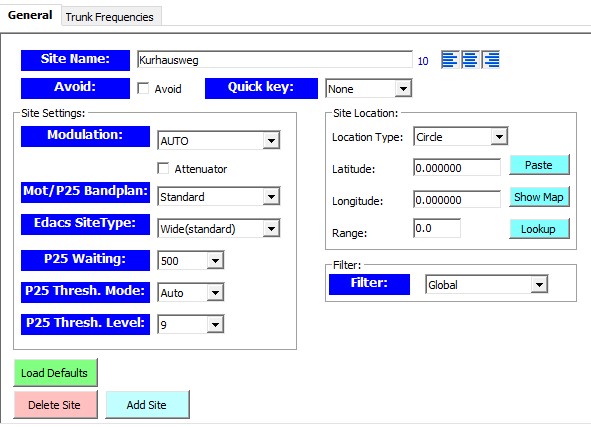Click the blue Quick key label
This screenshot has height=427, width=591.
pos(261,89)
